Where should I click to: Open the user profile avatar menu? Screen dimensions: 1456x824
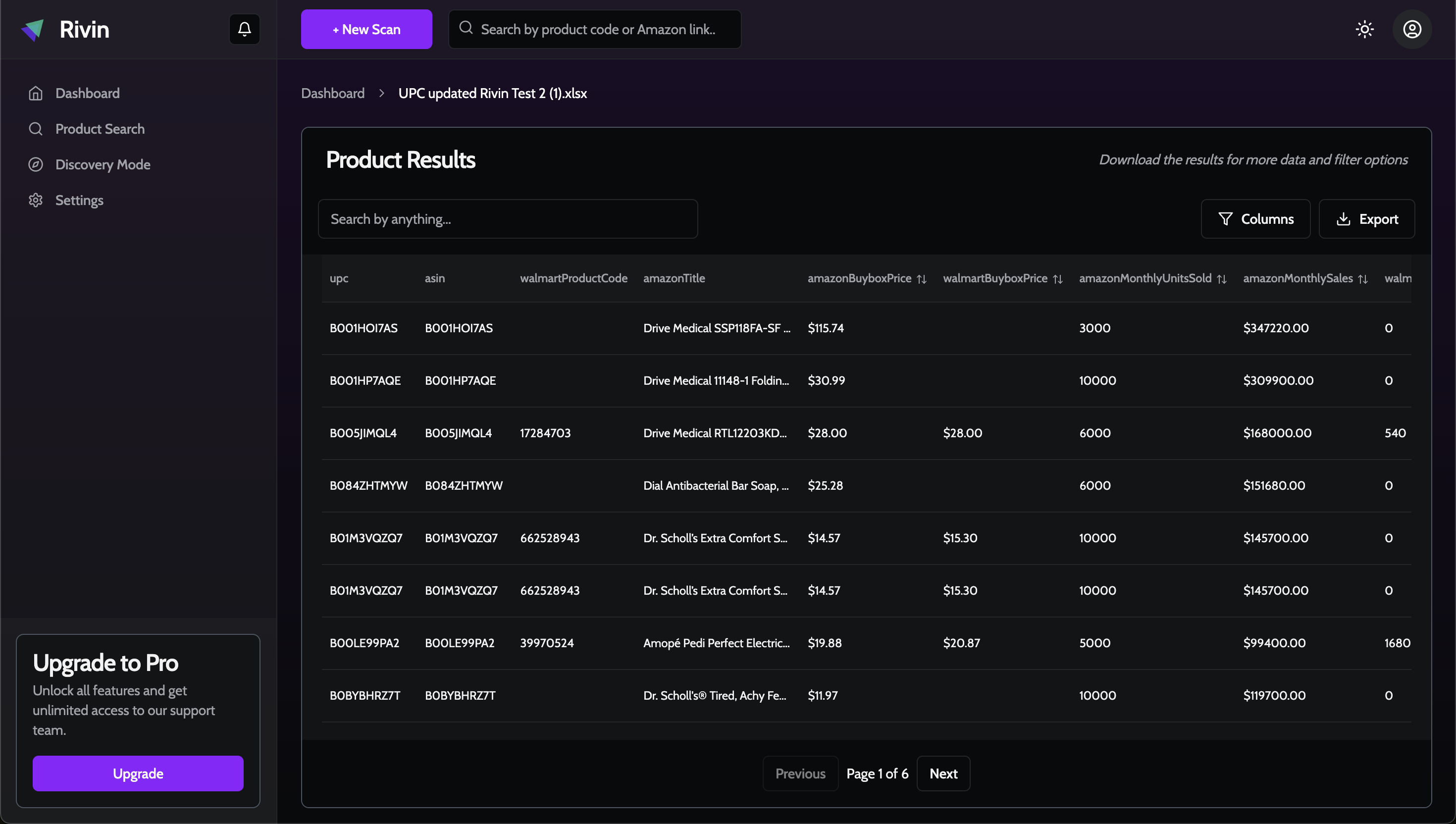point(1412,29)
